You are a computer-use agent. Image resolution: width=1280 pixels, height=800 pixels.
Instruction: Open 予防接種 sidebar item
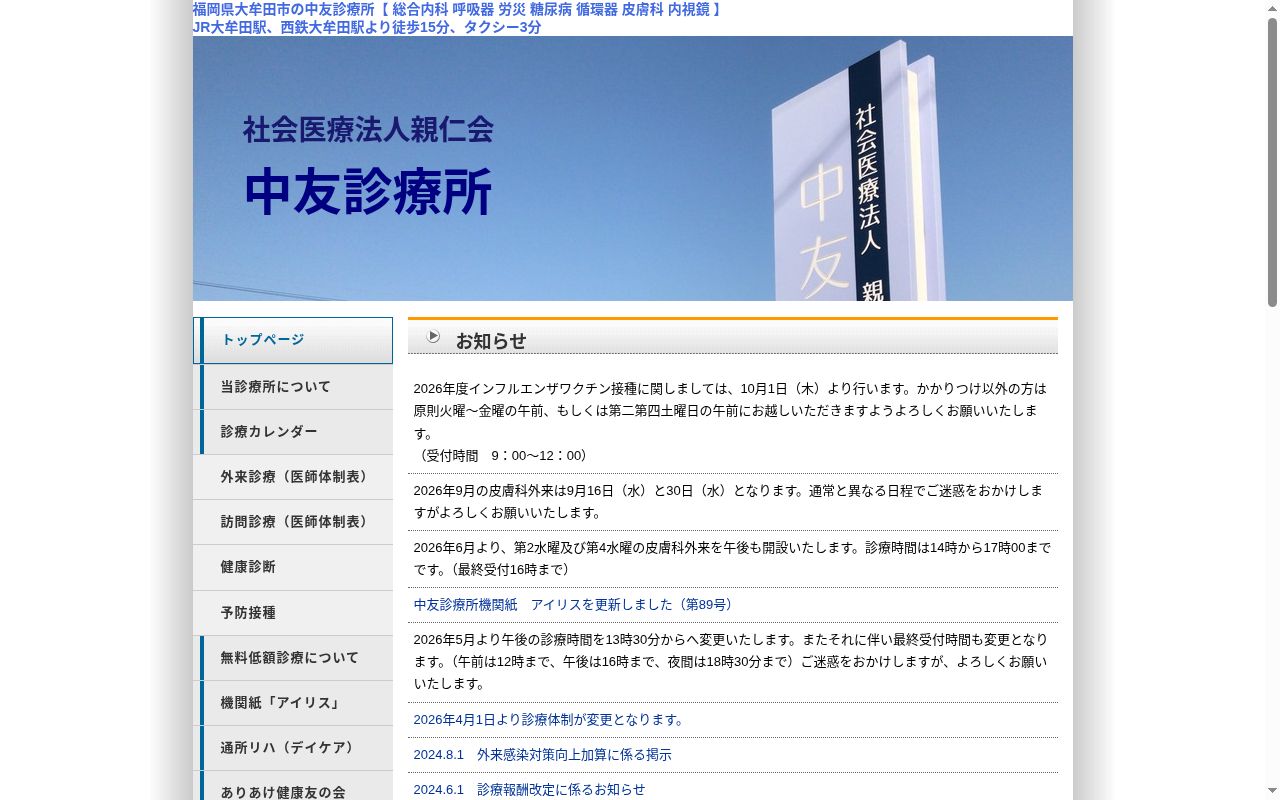293,613
